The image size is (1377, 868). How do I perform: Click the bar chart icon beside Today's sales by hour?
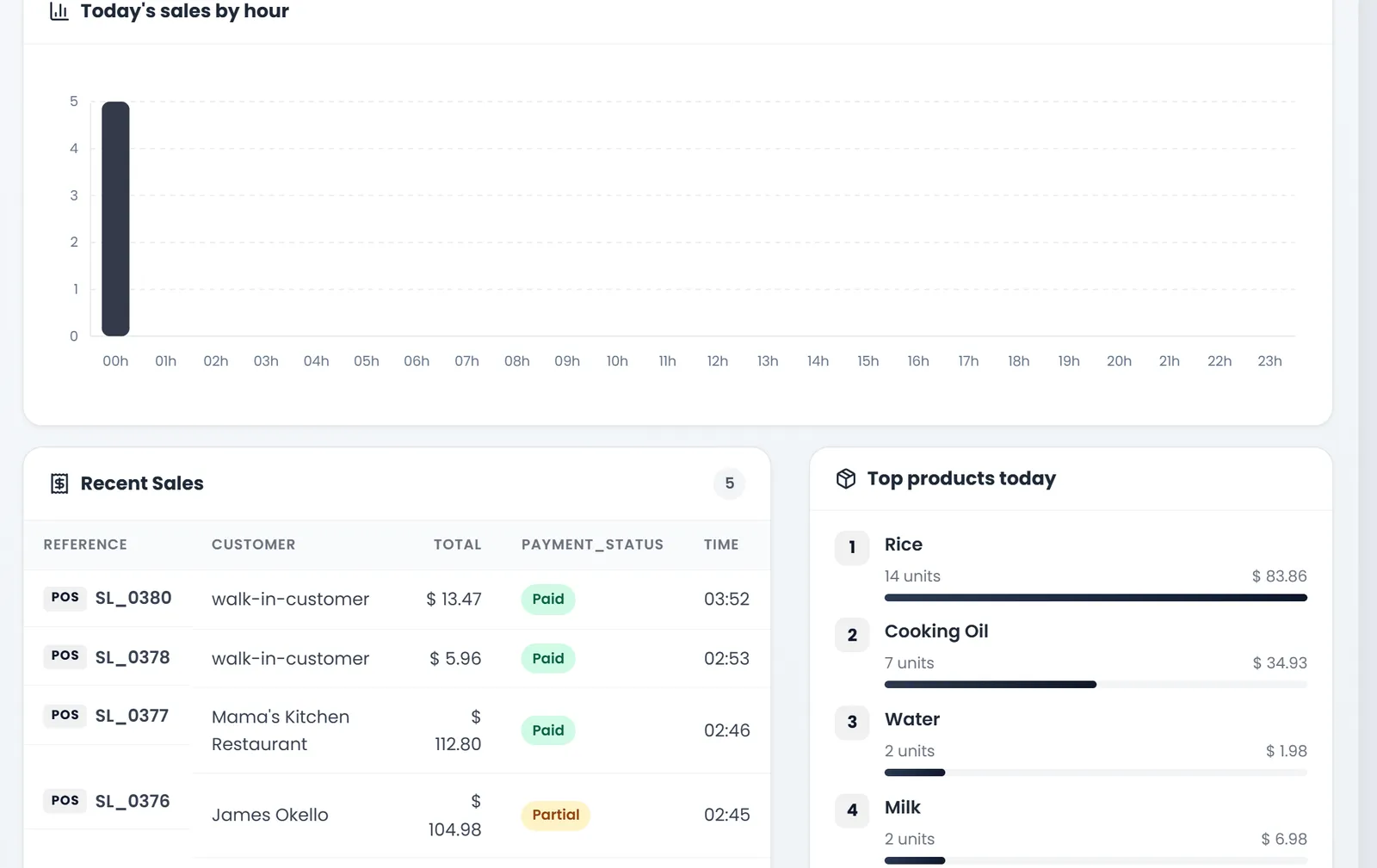(59, 11)
